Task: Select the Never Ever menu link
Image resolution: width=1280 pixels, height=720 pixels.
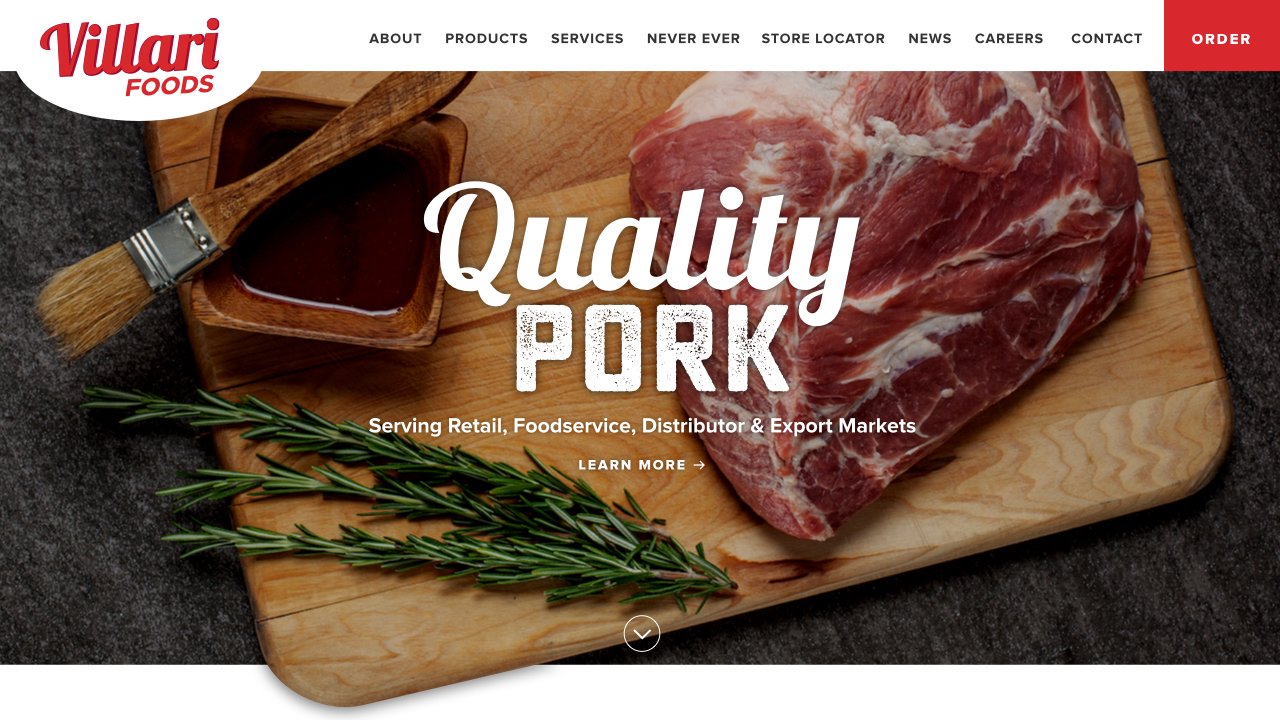Action: [693, 39]
